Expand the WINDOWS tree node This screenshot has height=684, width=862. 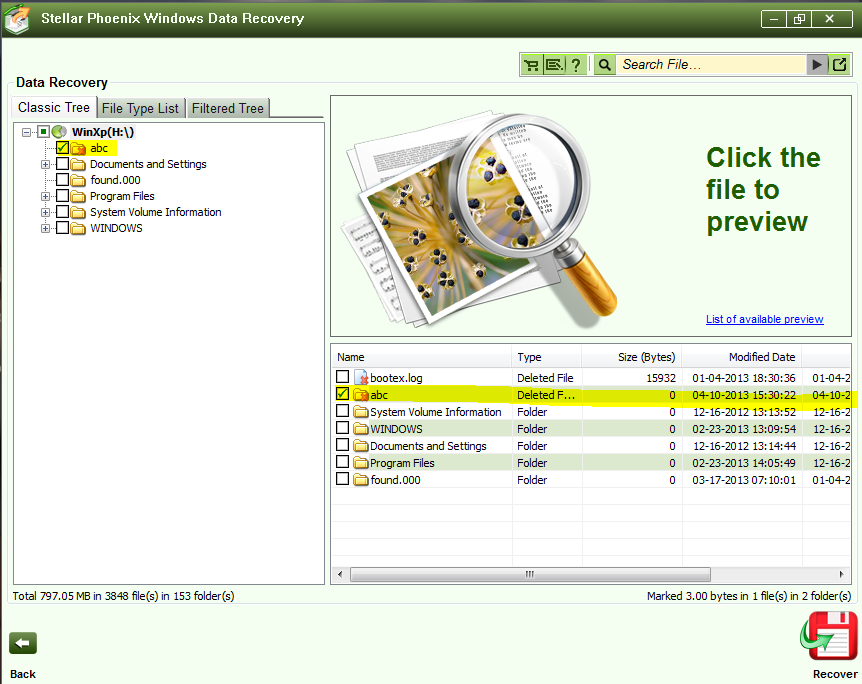point(45,228)
